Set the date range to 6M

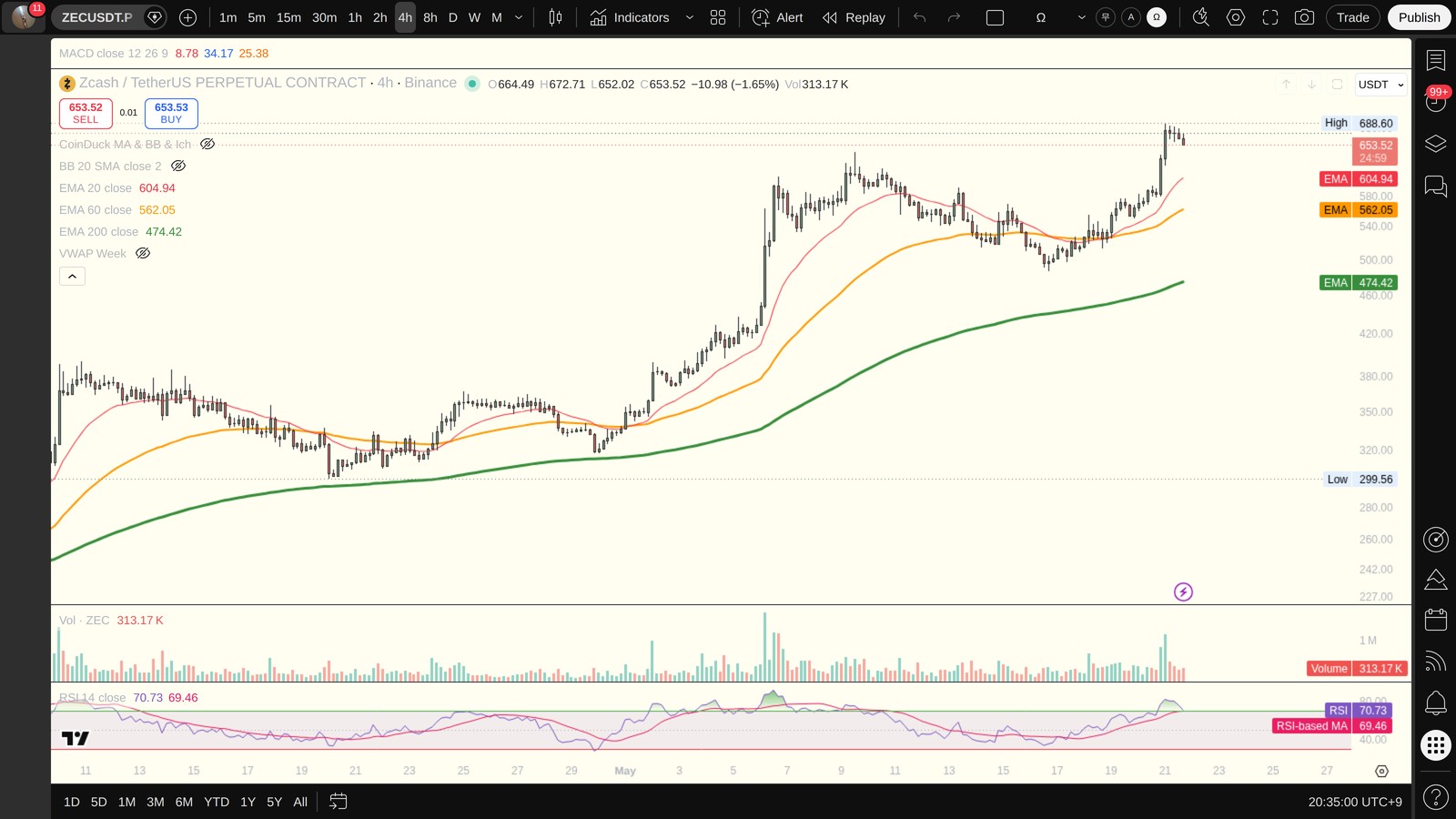[x=184, y=802]
